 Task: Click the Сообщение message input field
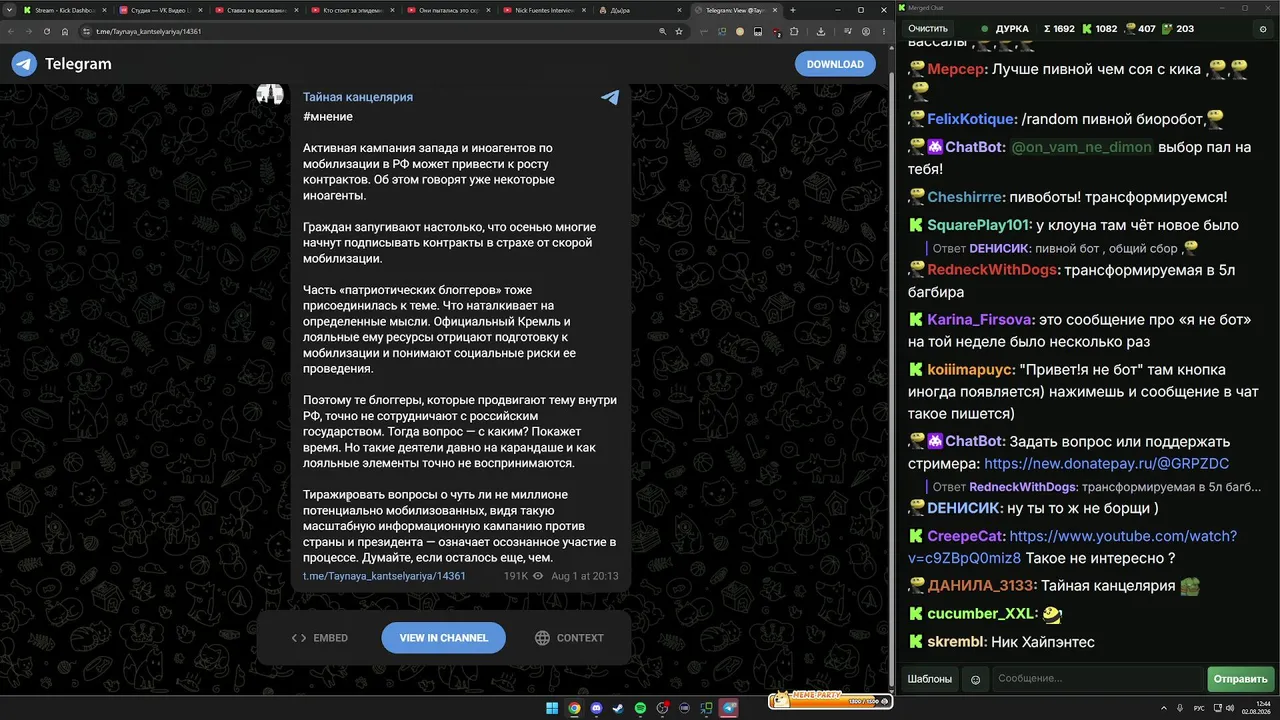point(1098,679)
